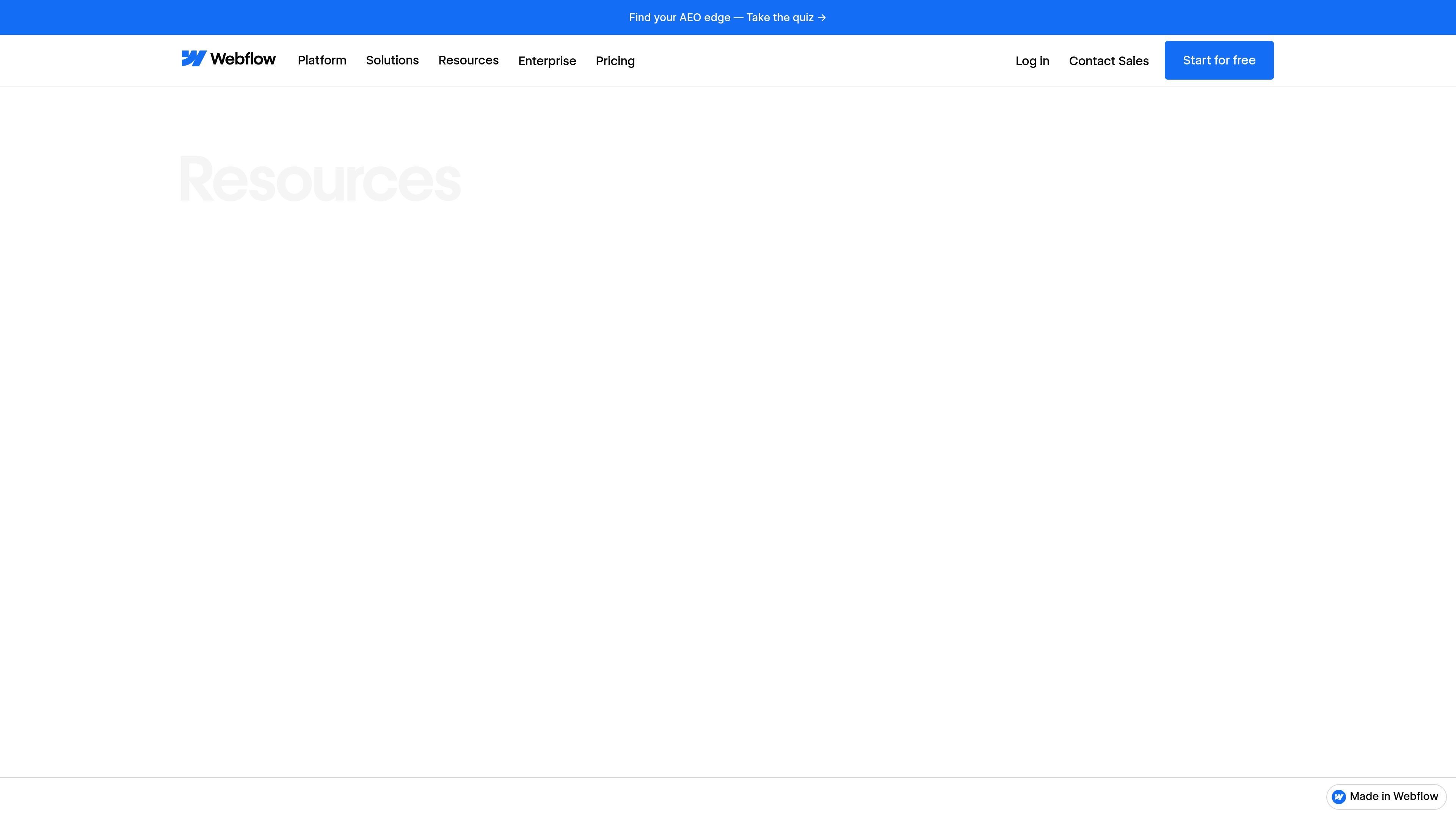Viewport: 1456px width, 819px height.
Task: Open the Resources nav menu
Action: click(468, 61)
